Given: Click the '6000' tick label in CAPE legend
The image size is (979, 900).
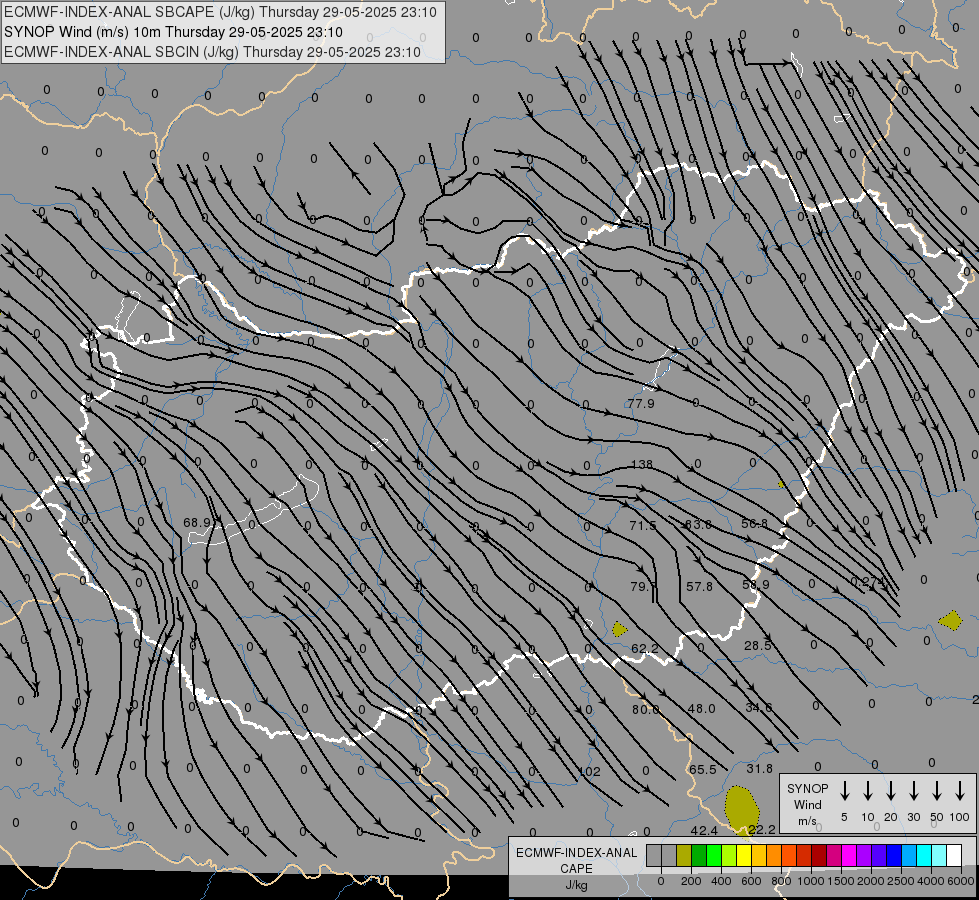Looking at the screenshot, I should 960,881.
